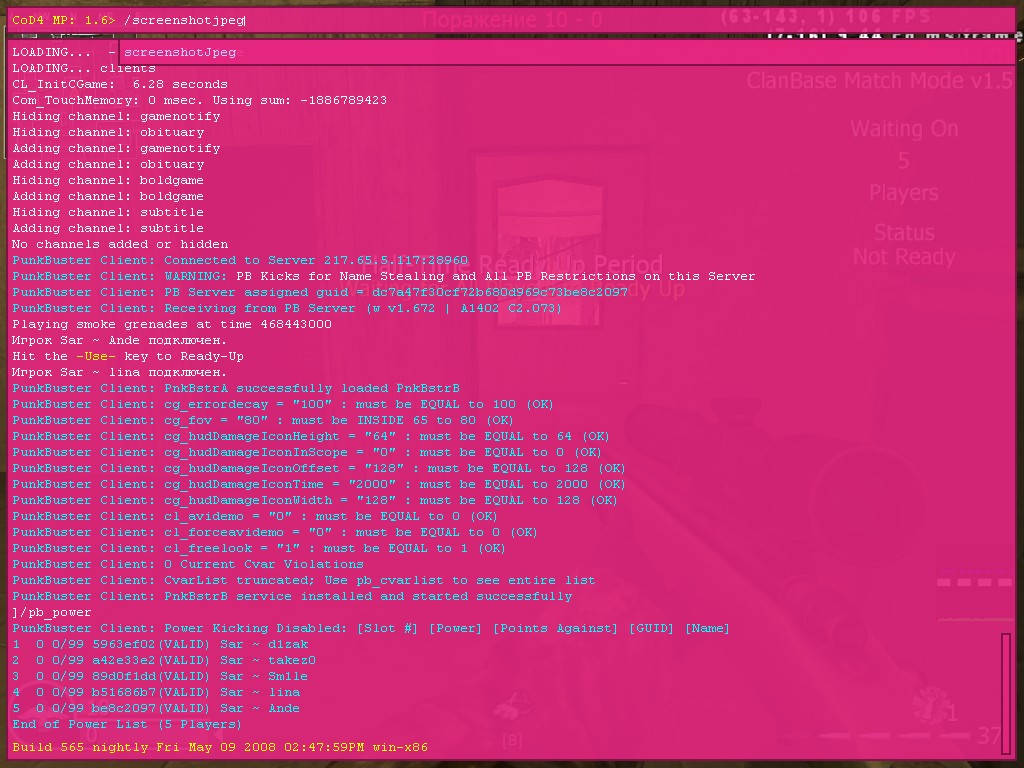Click the 'Игрок Sar ~ Ande подключен' line

click(120, 340)
